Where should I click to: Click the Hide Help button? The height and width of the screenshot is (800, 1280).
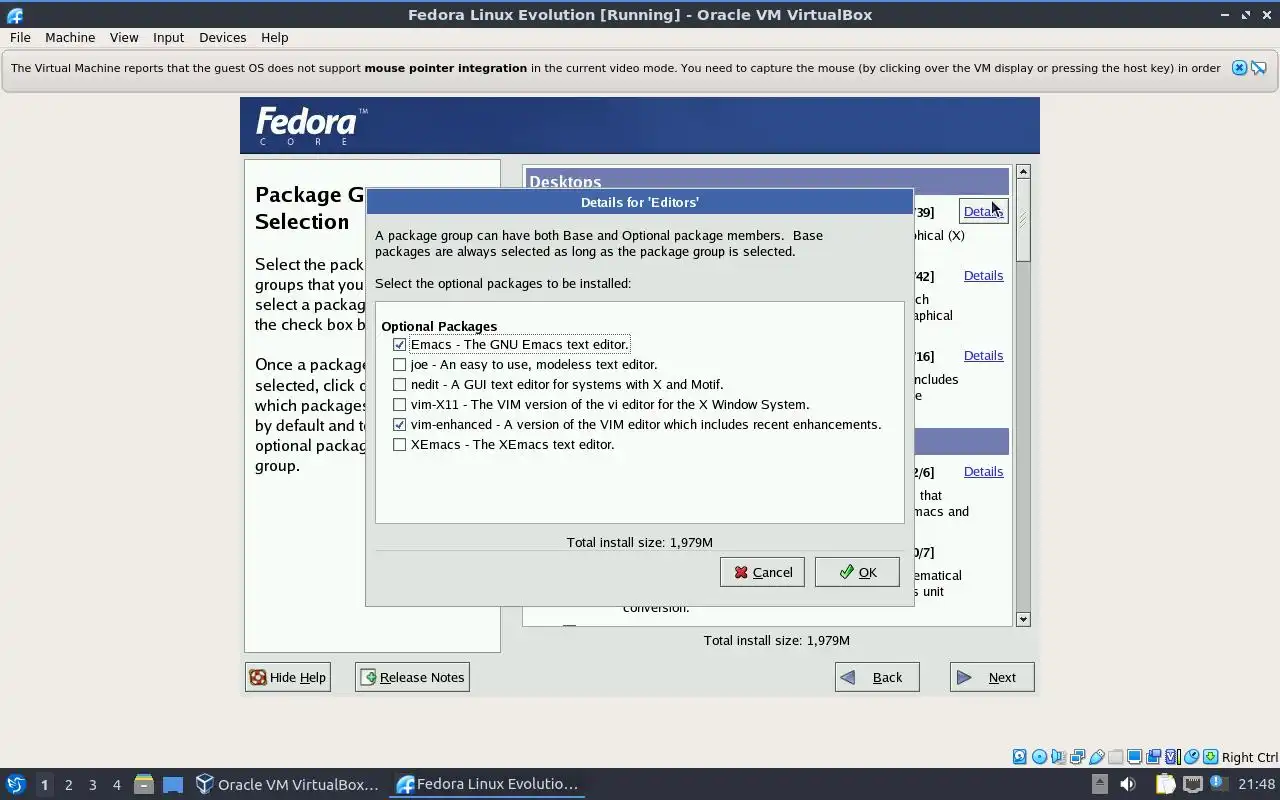[x=287, y=677]
